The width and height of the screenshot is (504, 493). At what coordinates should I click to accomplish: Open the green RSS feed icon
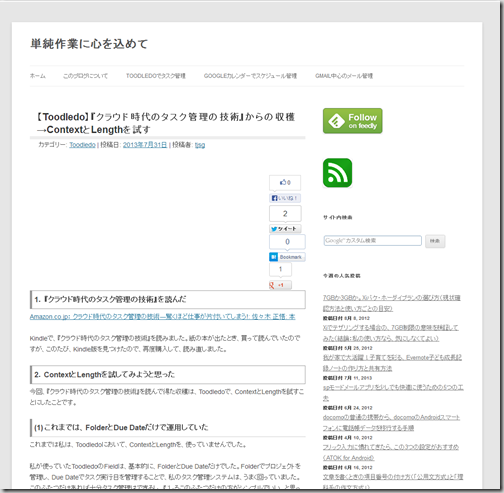click(x=337, y=173)
